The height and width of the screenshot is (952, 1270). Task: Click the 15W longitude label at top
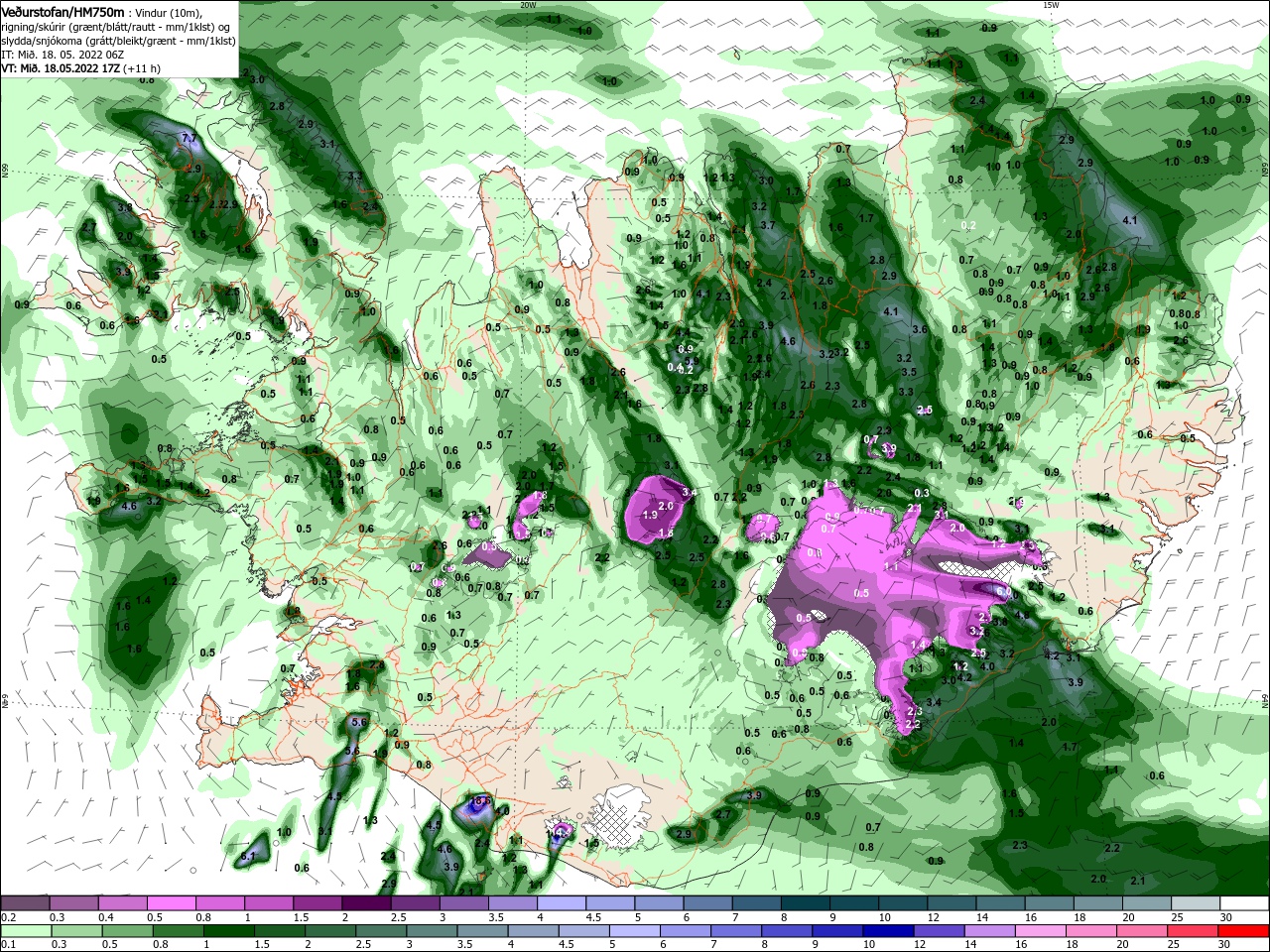pyautogui.click(x=1051, y=5)
